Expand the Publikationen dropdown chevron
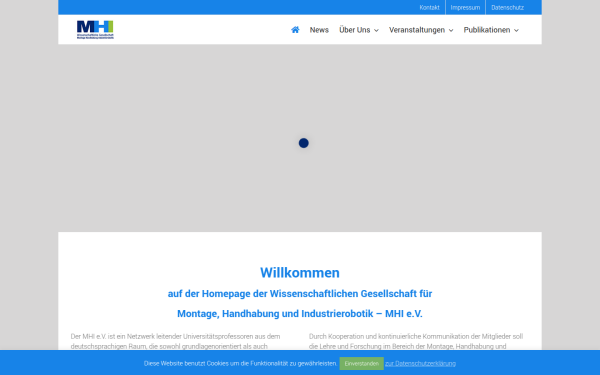 pyautogui.click(x=516, y=30)
